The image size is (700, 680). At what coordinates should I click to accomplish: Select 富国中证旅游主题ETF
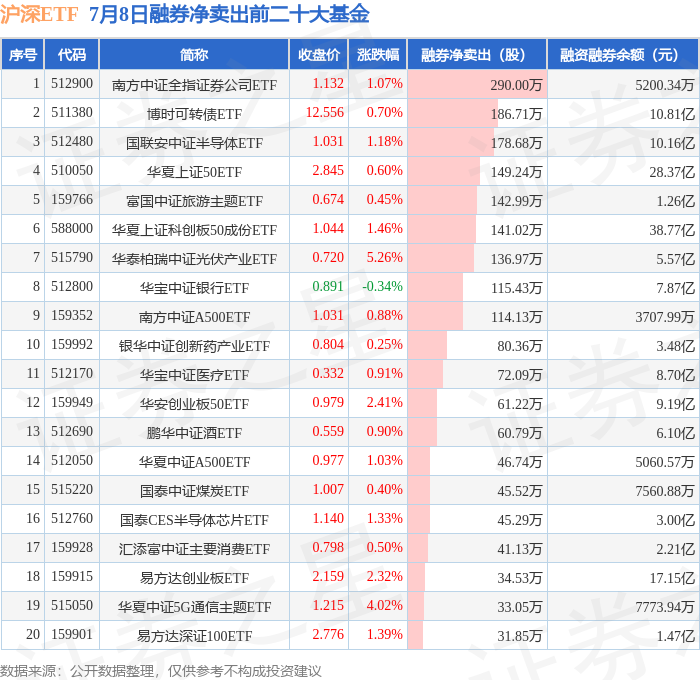pos(194,201)
